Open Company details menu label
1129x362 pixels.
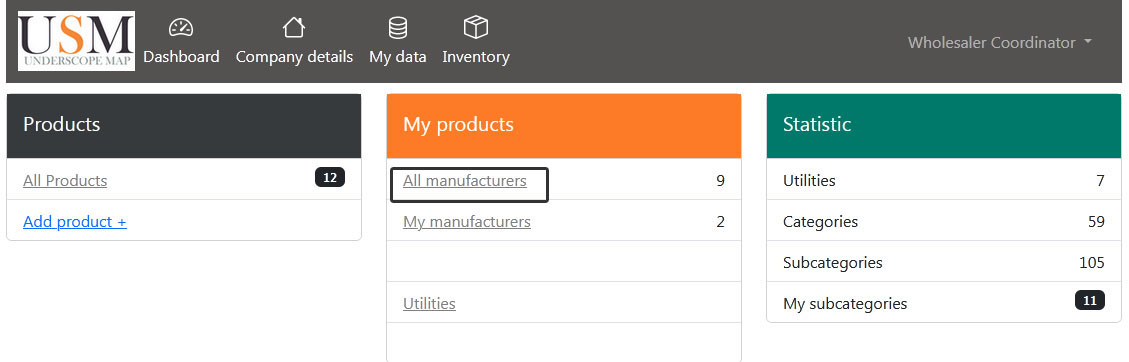coord(294,56)
